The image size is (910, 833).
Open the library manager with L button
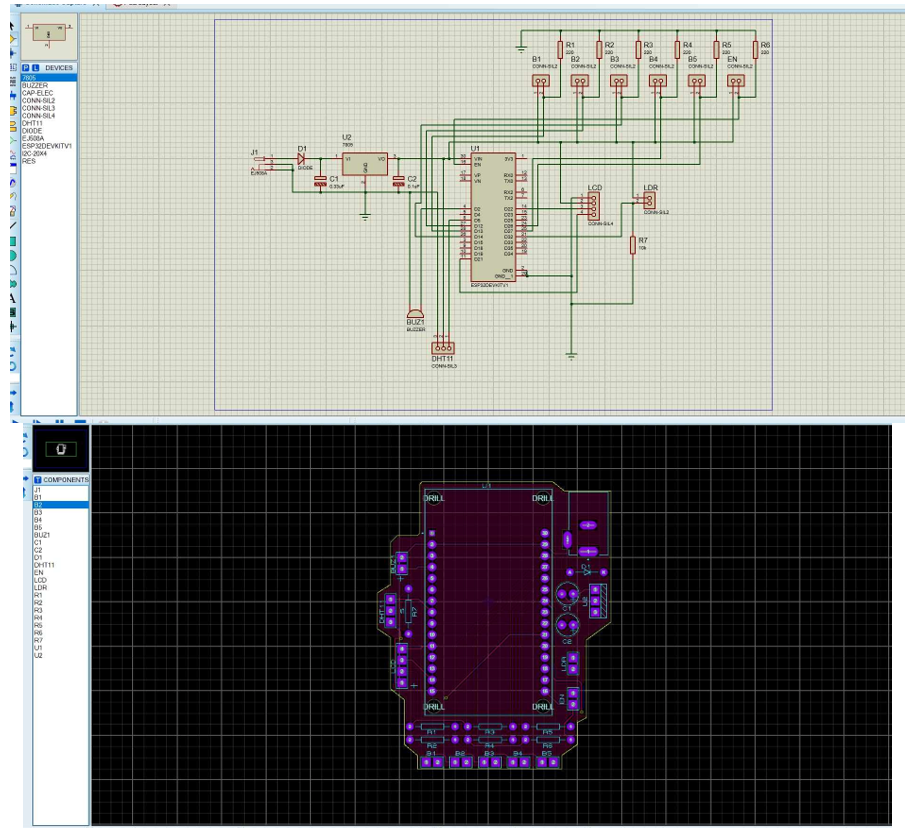click(x=35, y=68)
